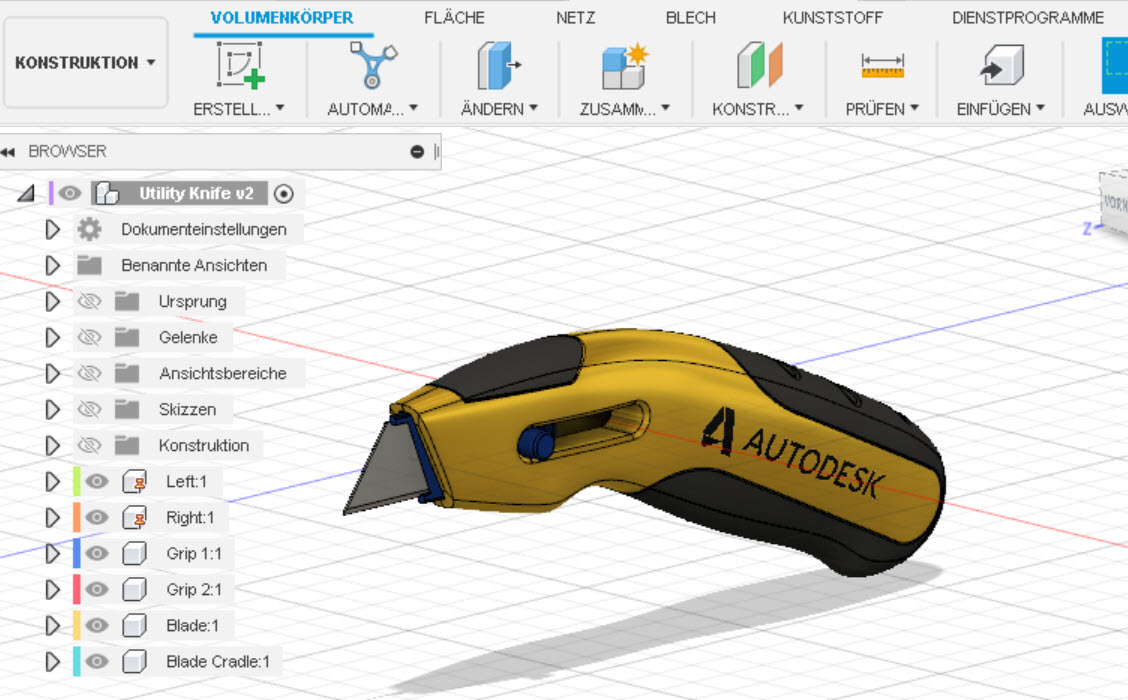Image resolution: width=1128 pixels, height=700 pixels.
Task: Click the pinned component icon beside Left:1
Action: click(x=135, y=481)
